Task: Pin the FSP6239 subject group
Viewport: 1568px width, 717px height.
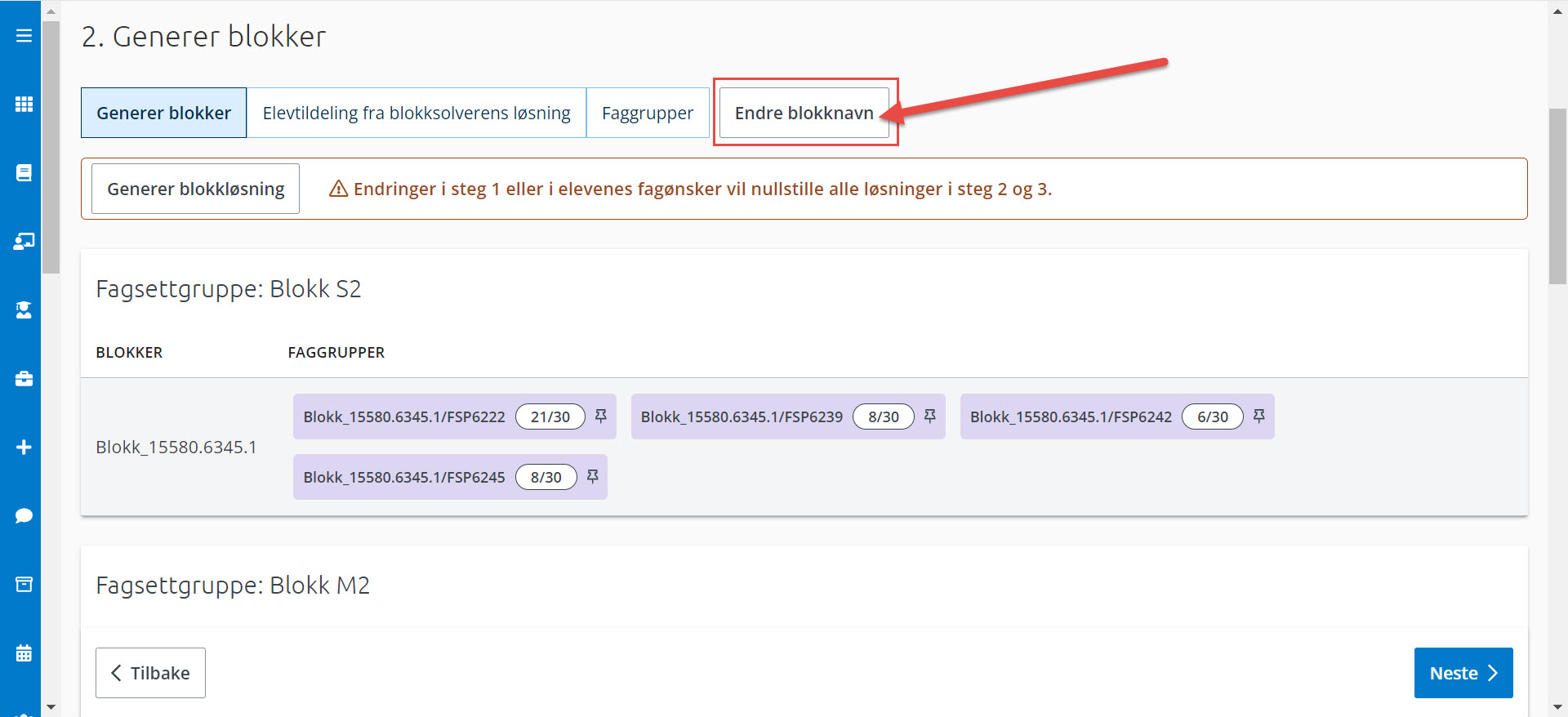Action: [x=930, y=416]
